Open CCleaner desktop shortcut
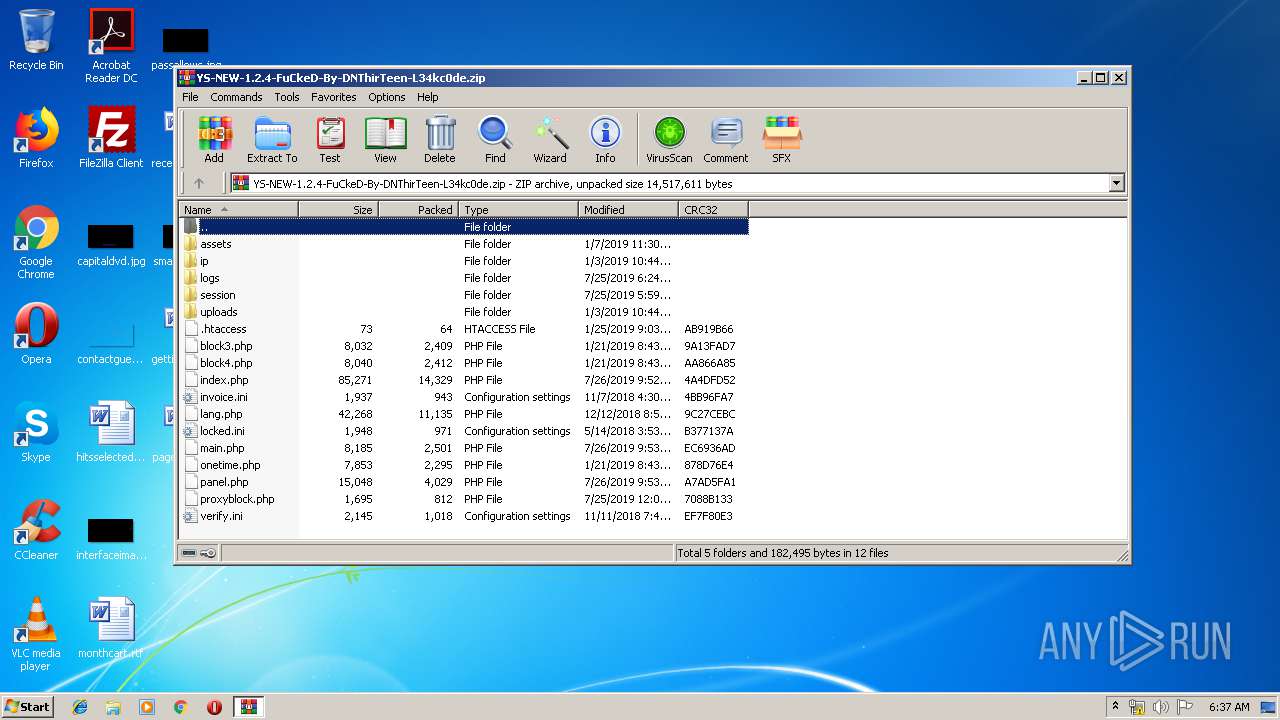 click(x=36, y=530)
